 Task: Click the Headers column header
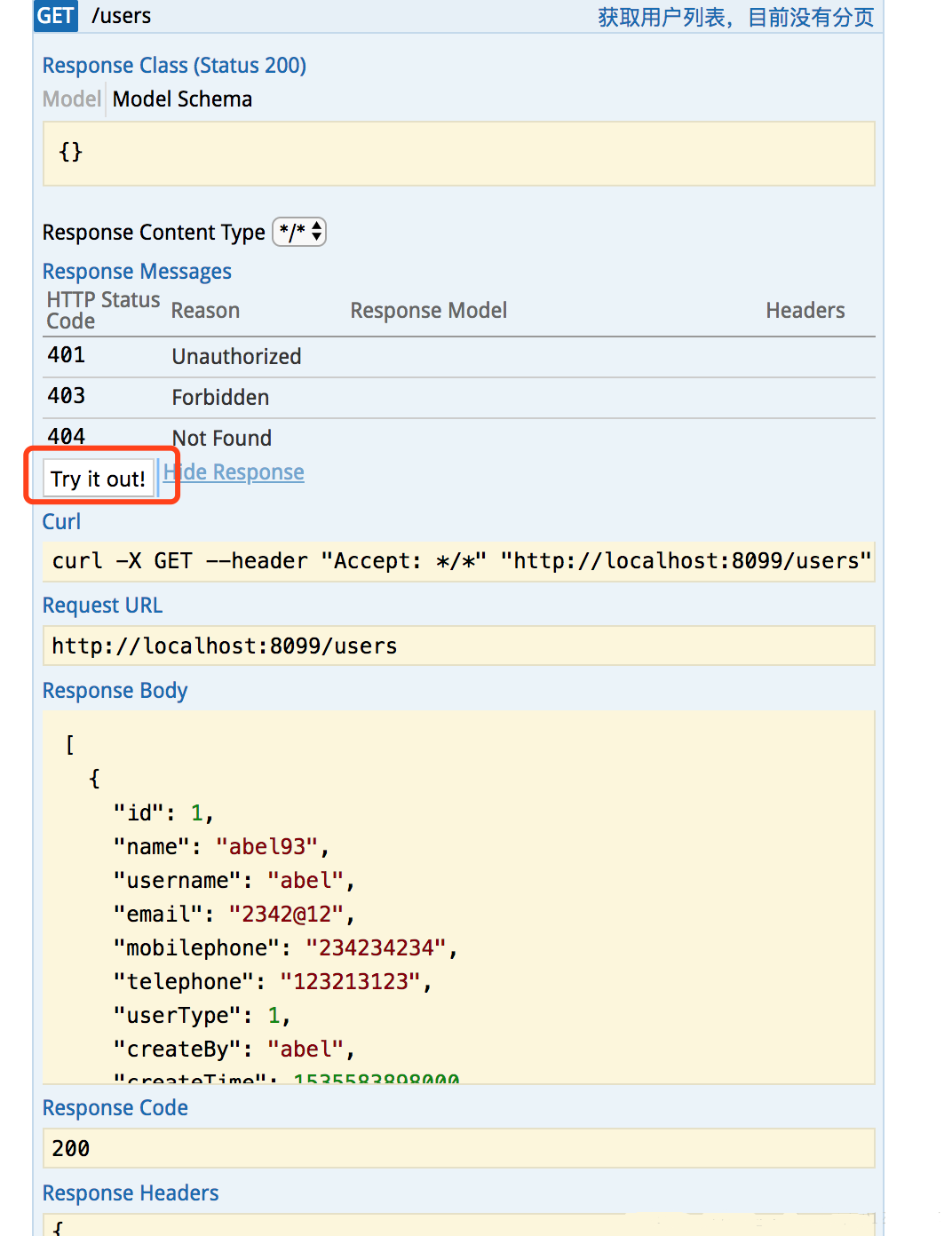tap(805, 310)
